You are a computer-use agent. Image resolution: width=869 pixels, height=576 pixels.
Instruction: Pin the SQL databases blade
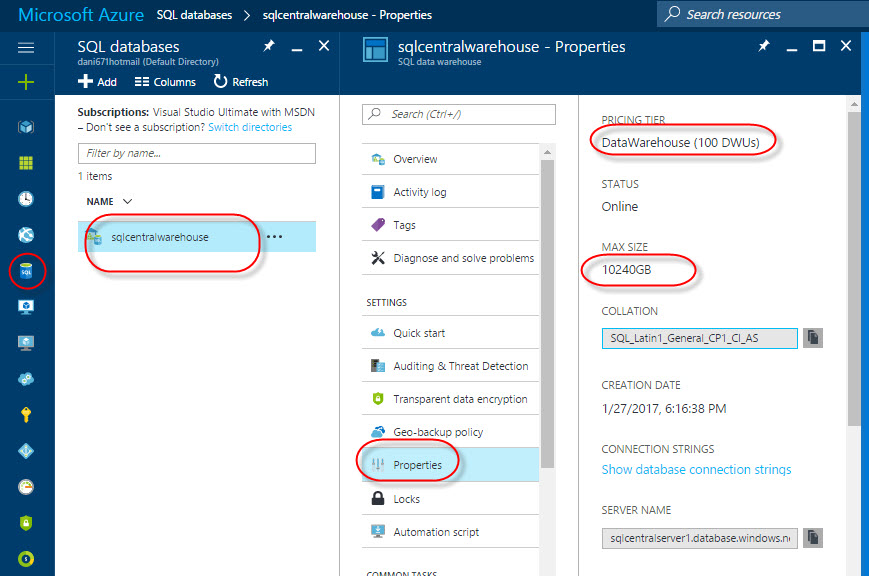268,47
